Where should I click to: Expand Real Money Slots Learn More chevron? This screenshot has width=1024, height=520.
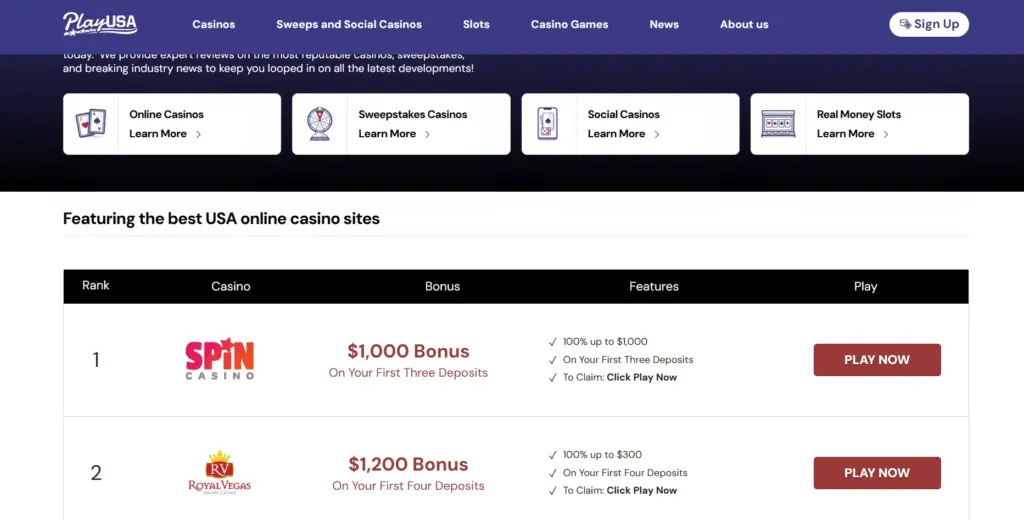click(x=886, y=134)
